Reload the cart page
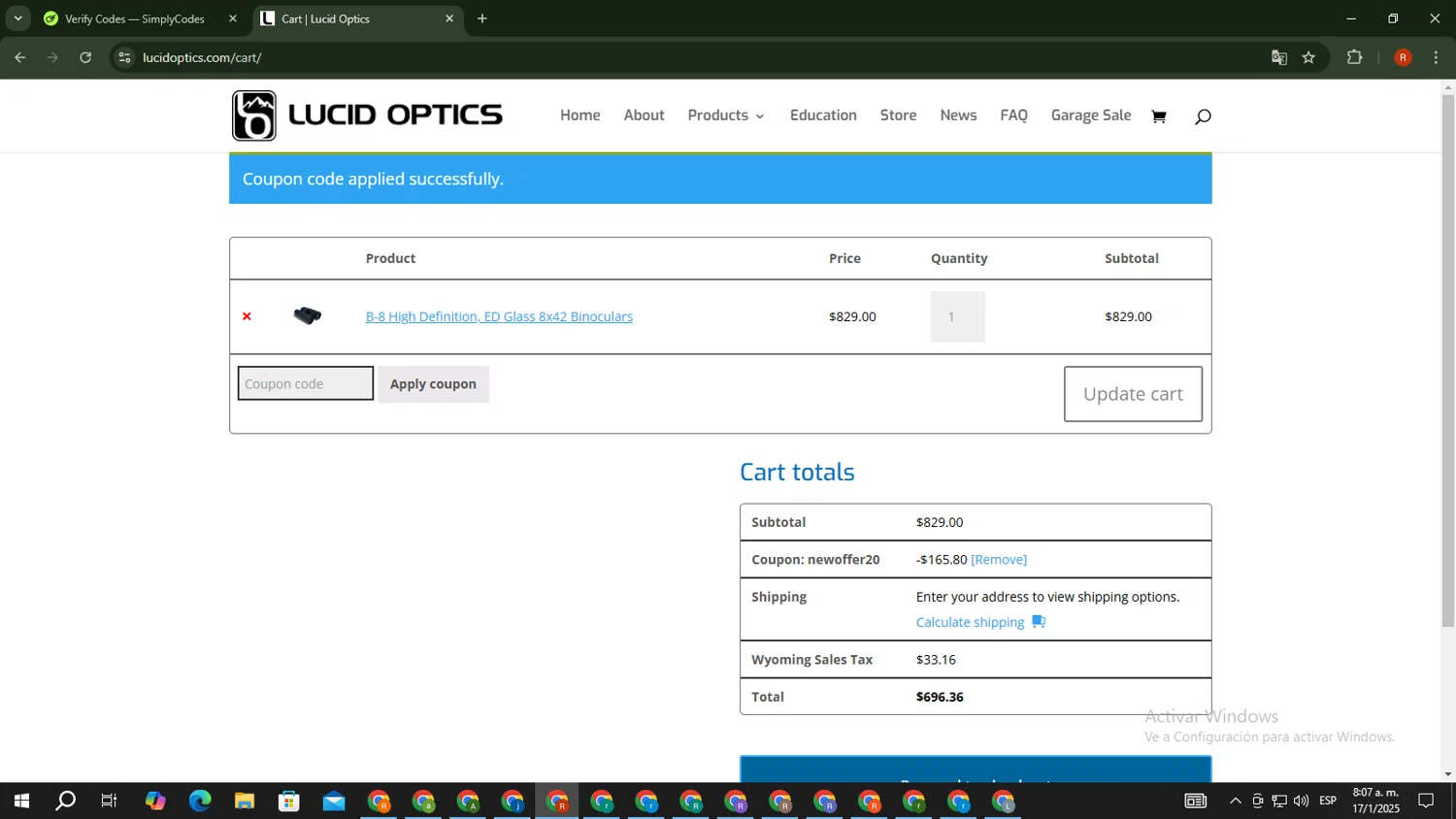The width and height of the screenshot is (1456, 819). (x=85, y=57)
